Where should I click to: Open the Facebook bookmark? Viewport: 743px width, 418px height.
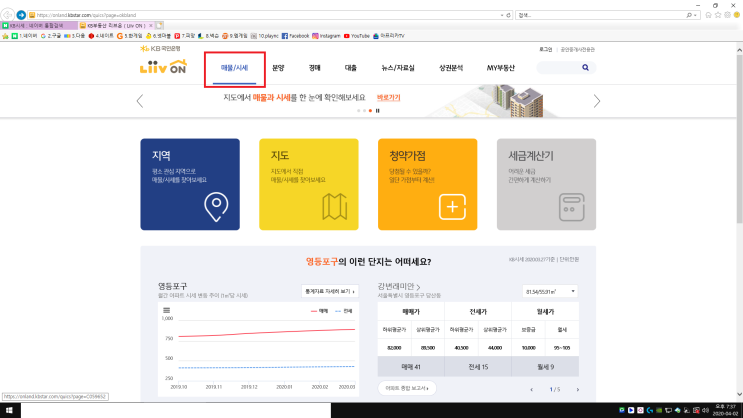pos(295,36)
